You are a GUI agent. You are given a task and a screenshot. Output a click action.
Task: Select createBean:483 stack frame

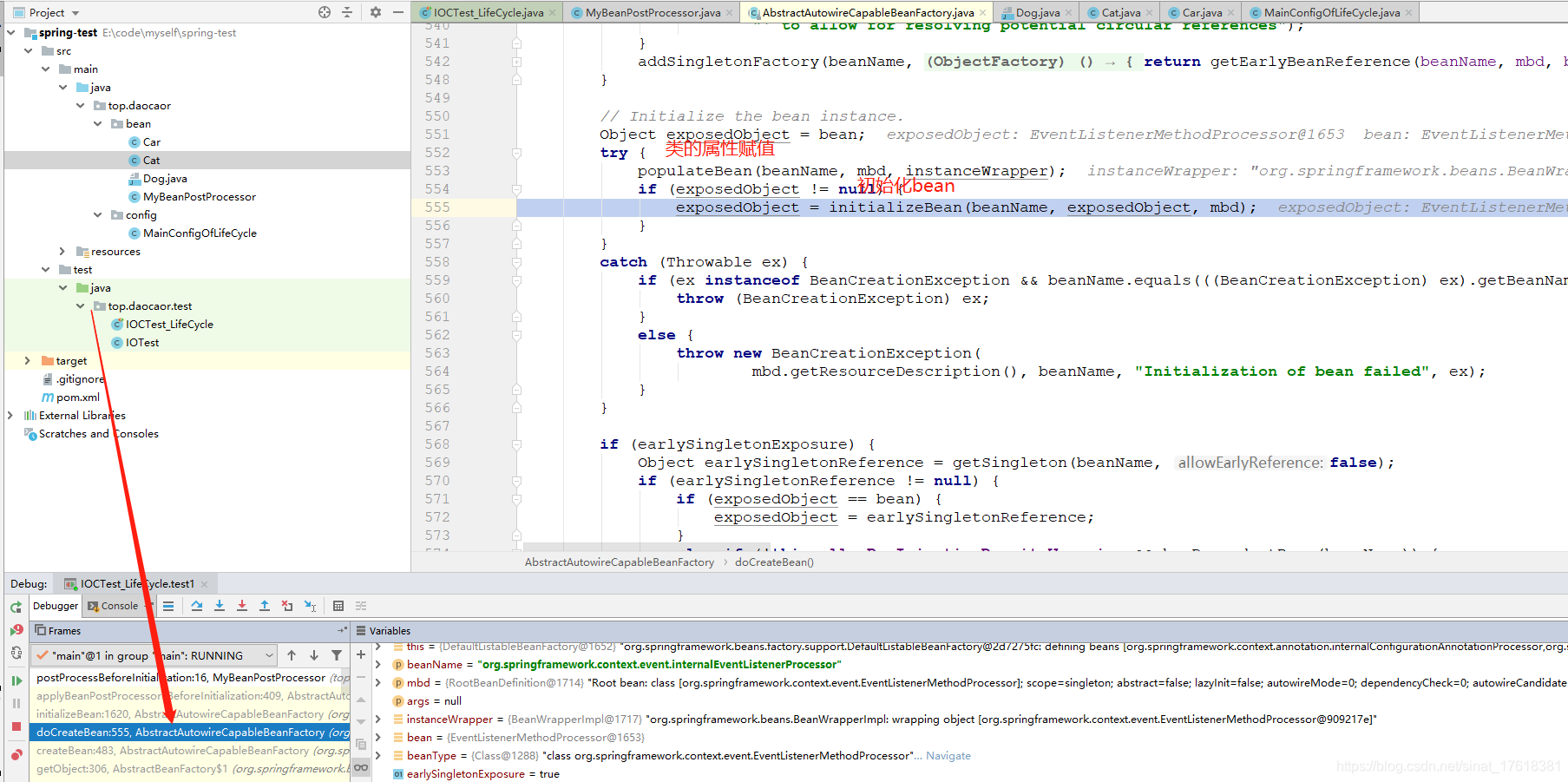click(190, 751)
